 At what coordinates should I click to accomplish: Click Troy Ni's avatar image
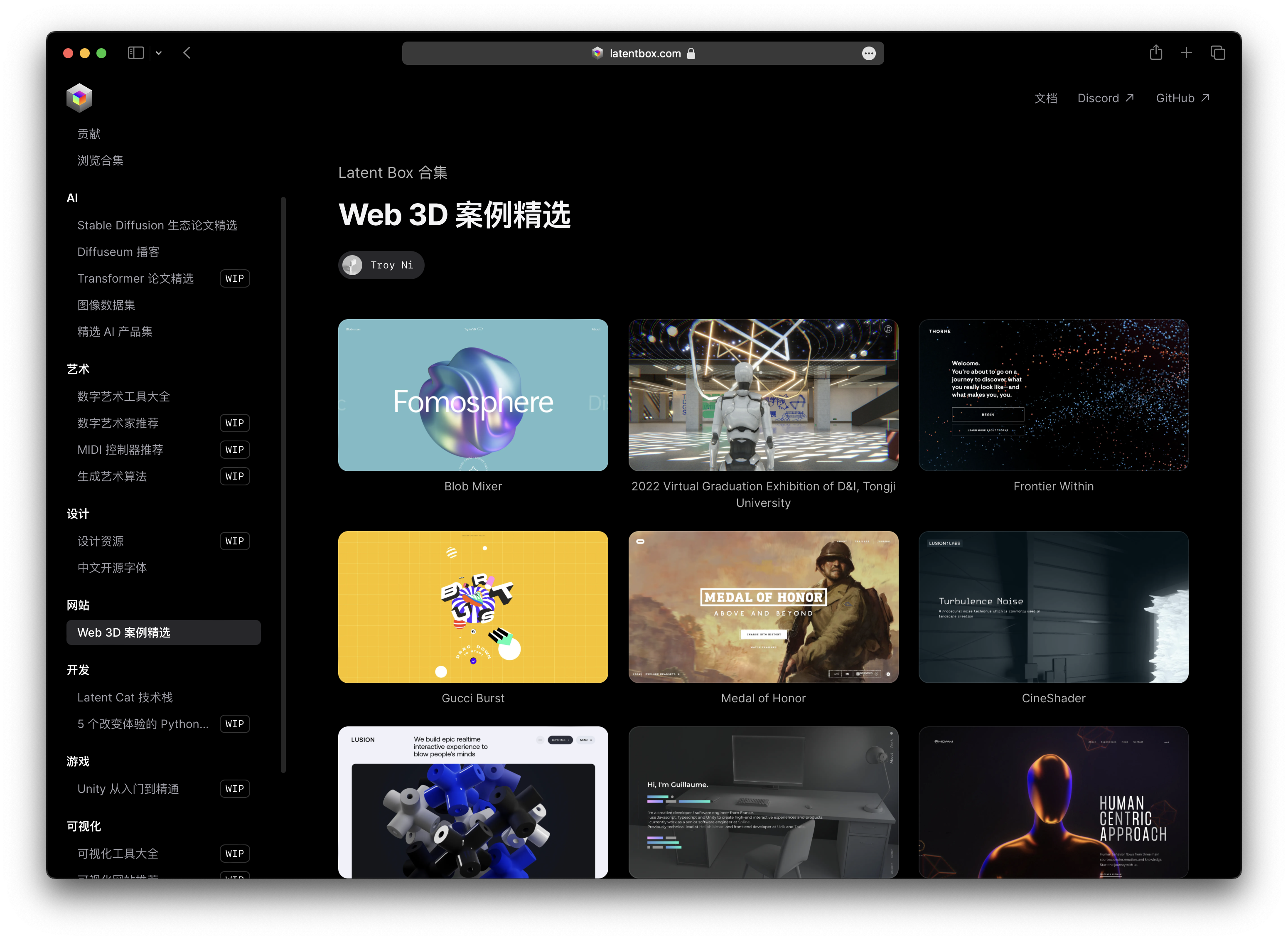353,265
